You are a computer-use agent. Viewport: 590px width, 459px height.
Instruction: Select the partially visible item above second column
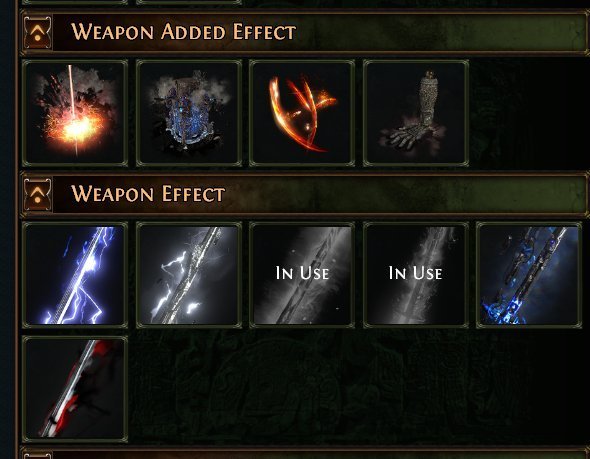click(189, 2)
